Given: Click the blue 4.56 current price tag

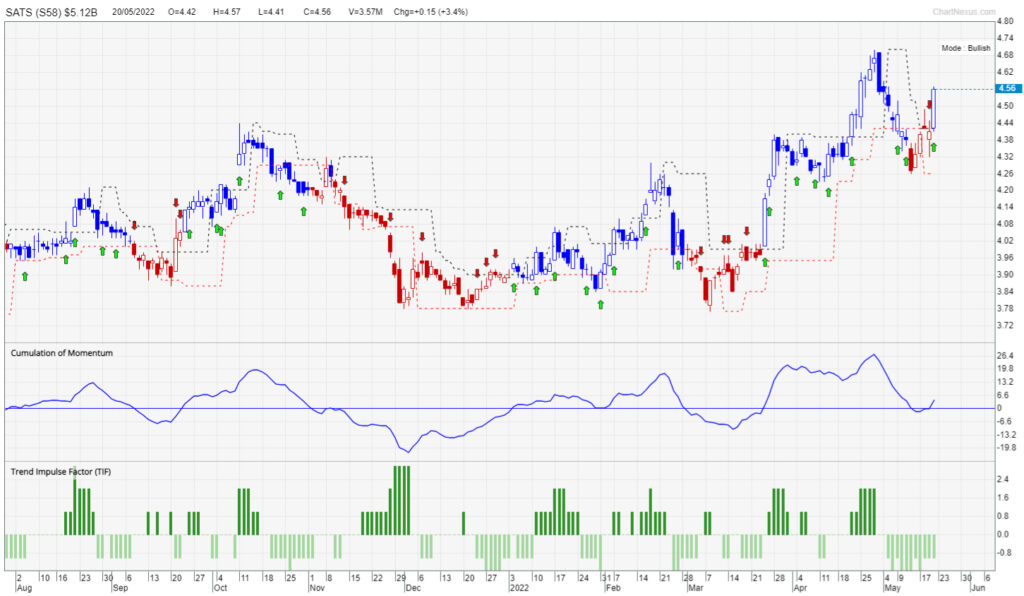Looking at the screenshot, I should pos(1006,88).
